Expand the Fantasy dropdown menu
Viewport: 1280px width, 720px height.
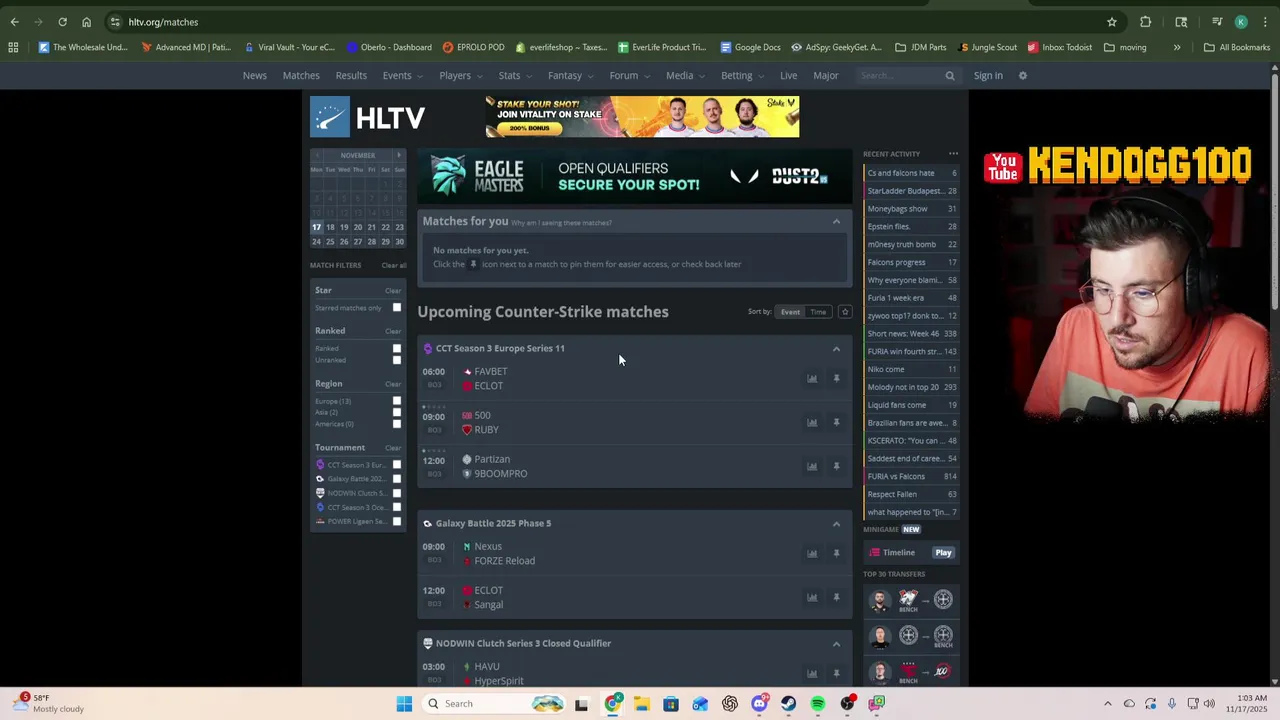[x=570, y=76]
